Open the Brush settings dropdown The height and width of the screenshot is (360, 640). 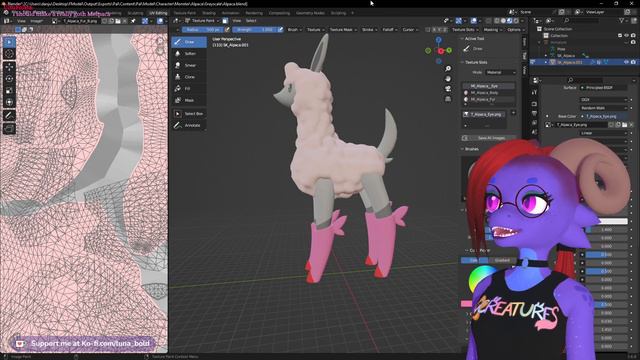click(x=294, y=30)
